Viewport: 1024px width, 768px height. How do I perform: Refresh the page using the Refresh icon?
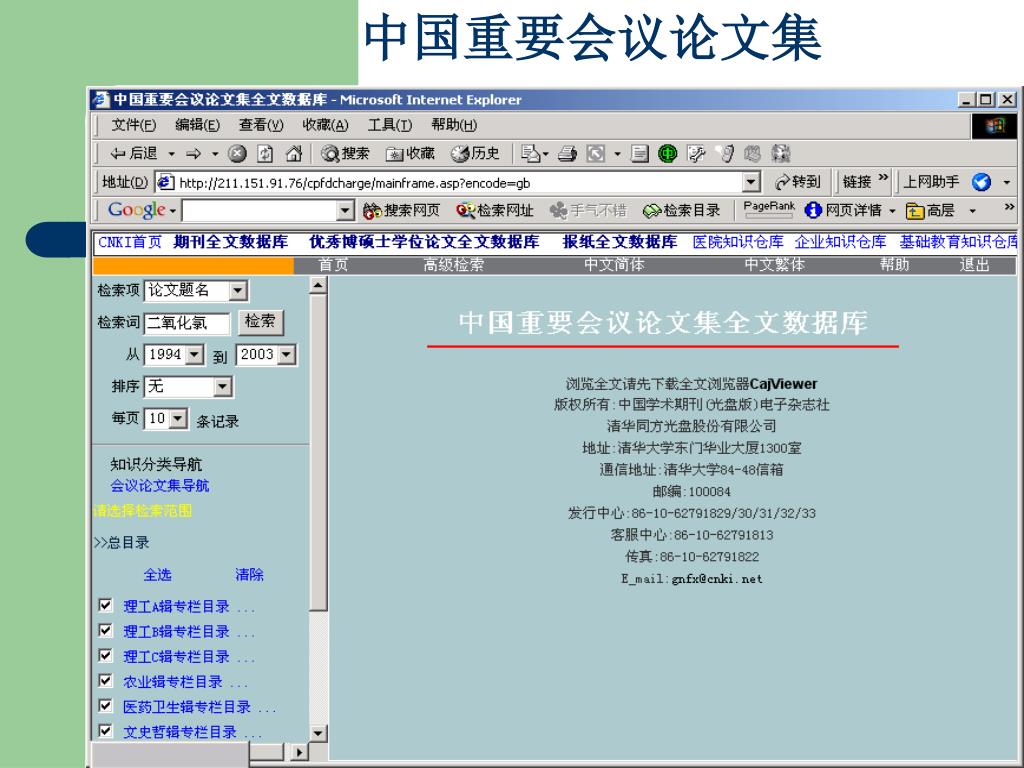pos(265,153)
